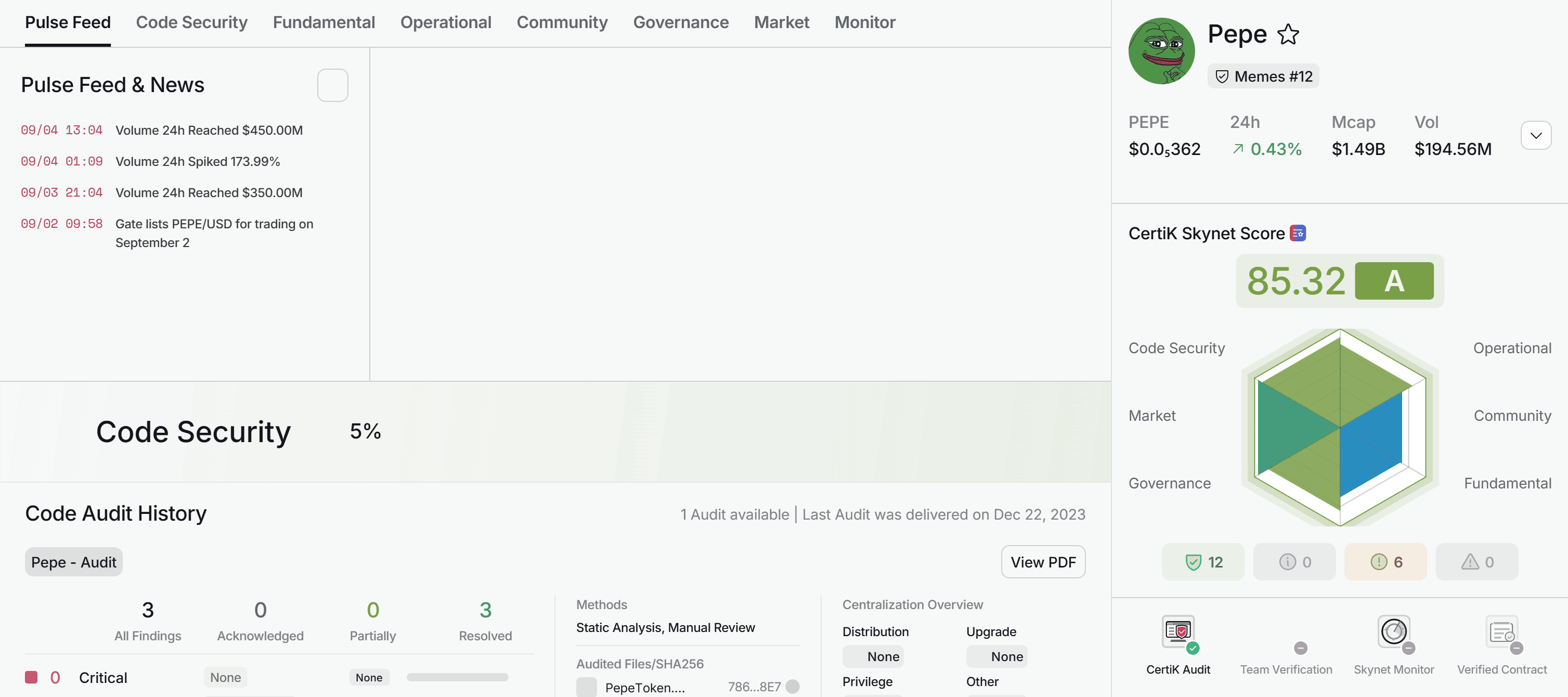Viewport: 1568px width, 697px height.
Task: Click the A grade badge
Action: click(1394, 281)
